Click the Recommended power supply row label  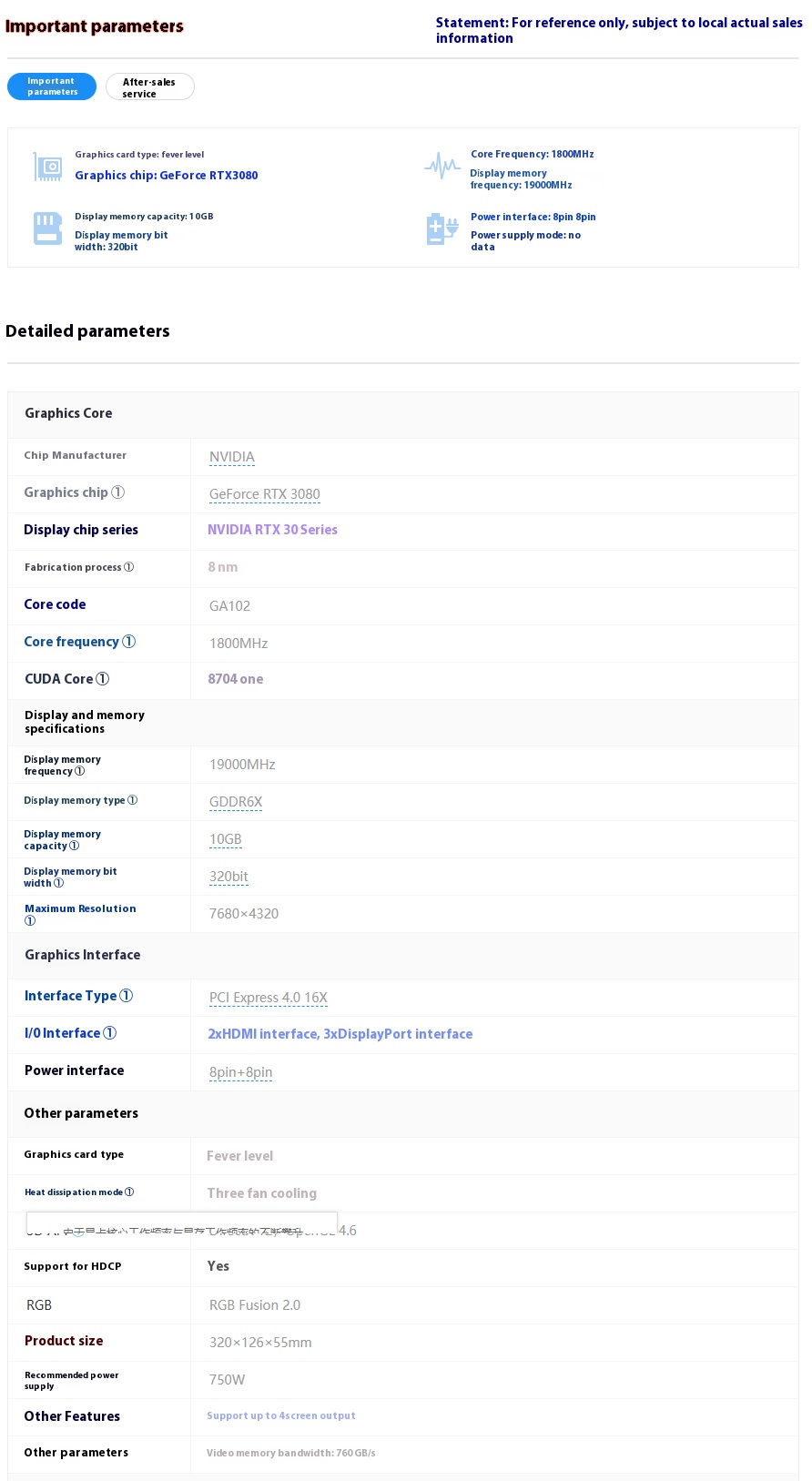point(72,1381)
